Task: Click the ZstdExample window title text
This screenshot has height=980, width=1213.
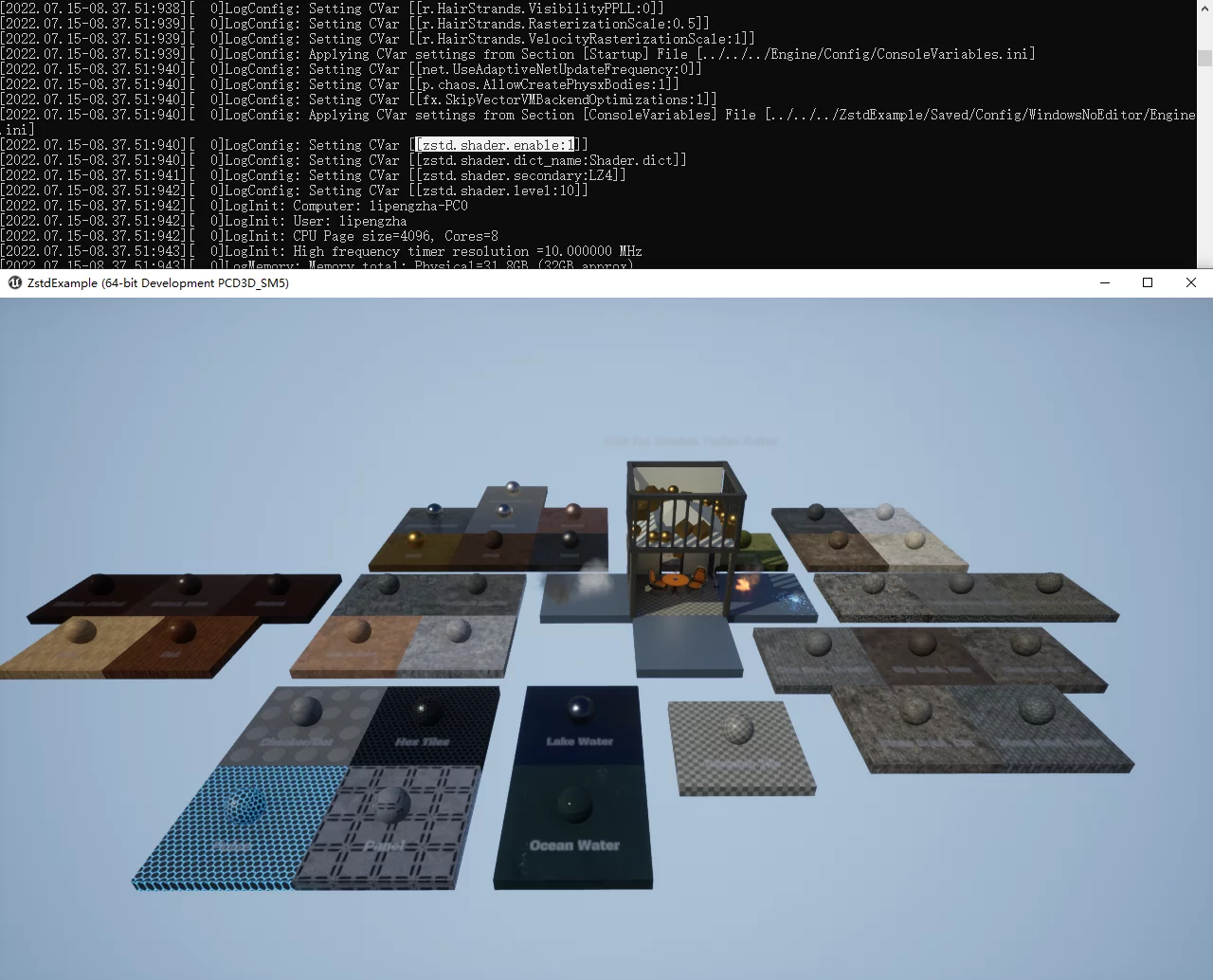Action: (158, 282)
